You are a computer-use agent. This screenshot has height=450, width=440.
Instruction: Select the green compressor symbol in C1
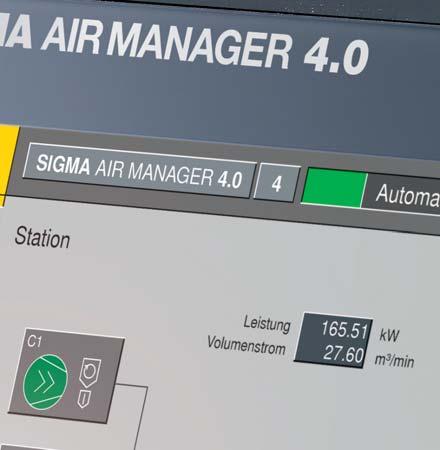coord(46,382)
